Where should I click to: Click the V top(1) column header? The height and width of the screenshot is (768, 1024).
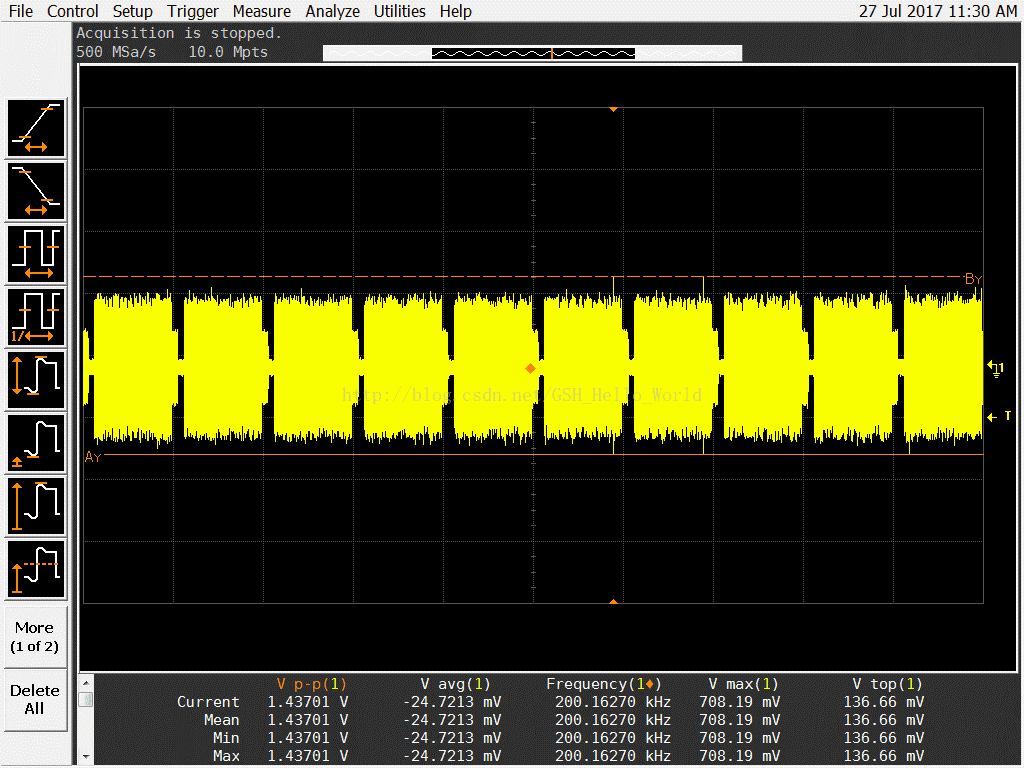(x=887, y=684)
